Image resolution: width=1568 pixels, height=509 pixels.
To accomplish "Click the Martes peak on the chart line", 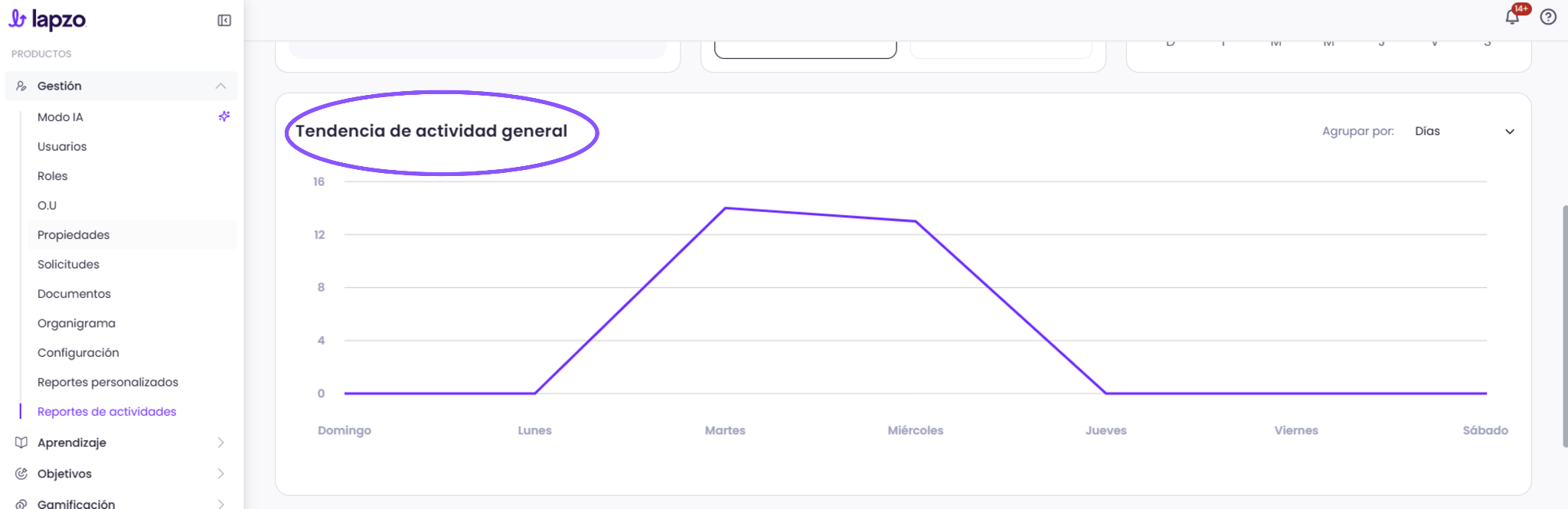I will (x=725, y=208).
